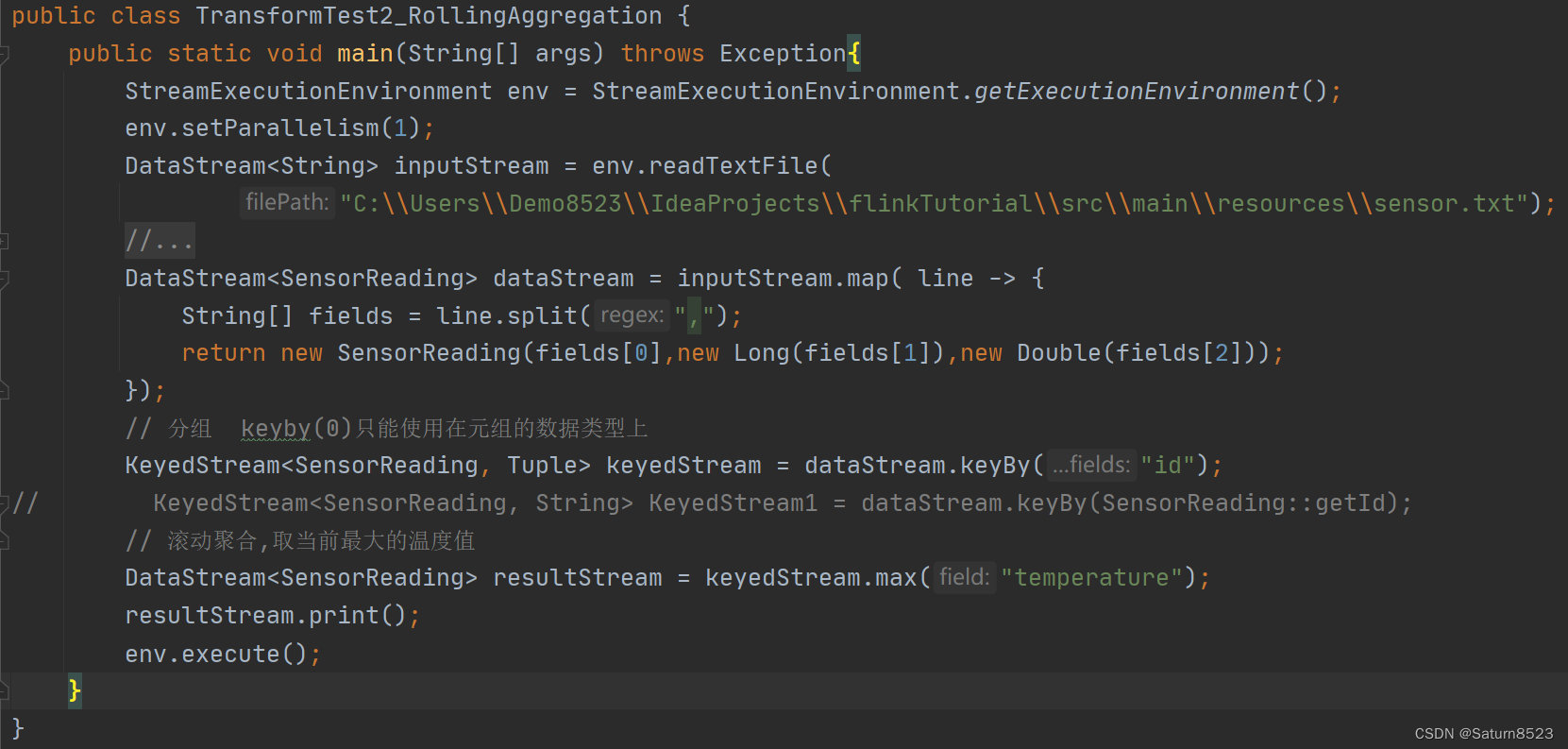Click the "temperature" string literal
The image size is (1568, 749).
[x=1092, y=578]
